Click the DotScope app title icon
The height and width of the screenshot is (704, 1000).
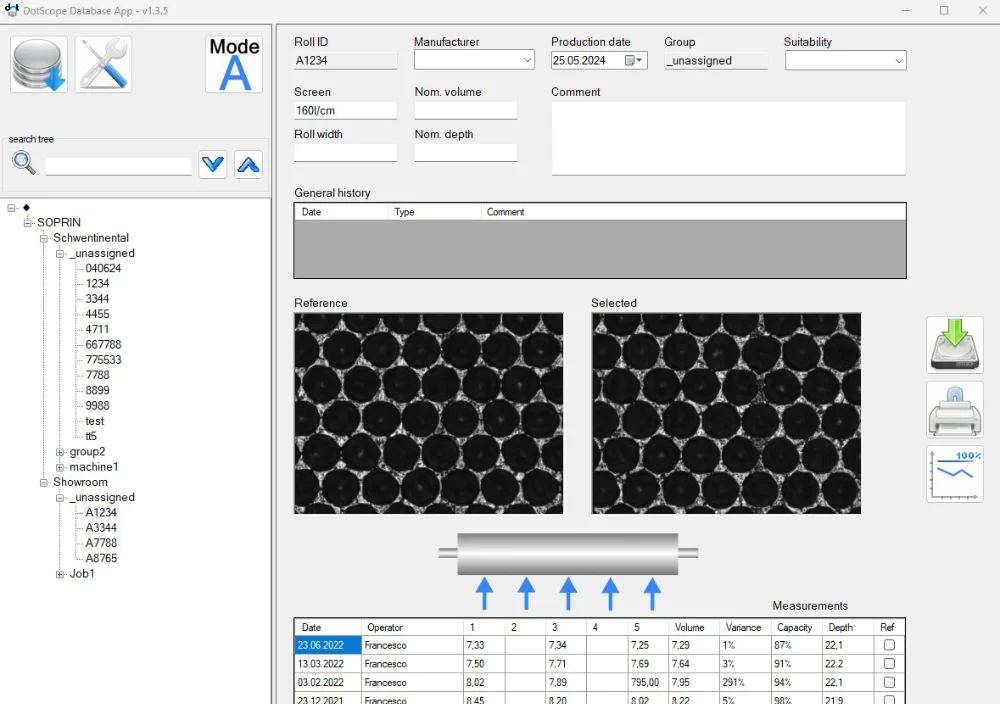coord(11,10)
